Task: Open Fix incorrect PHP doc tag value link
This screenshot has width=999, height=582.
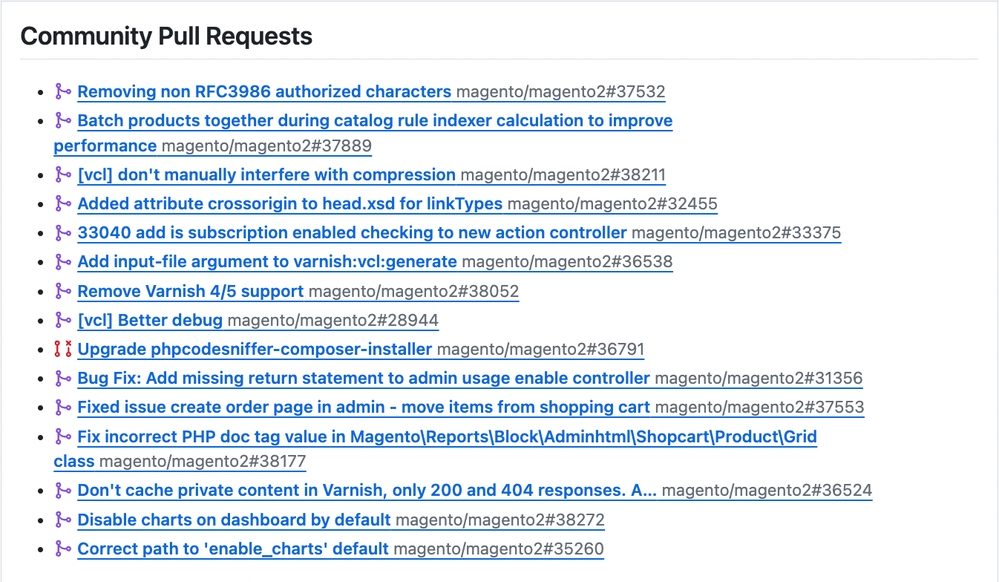Action: point(446,437)
